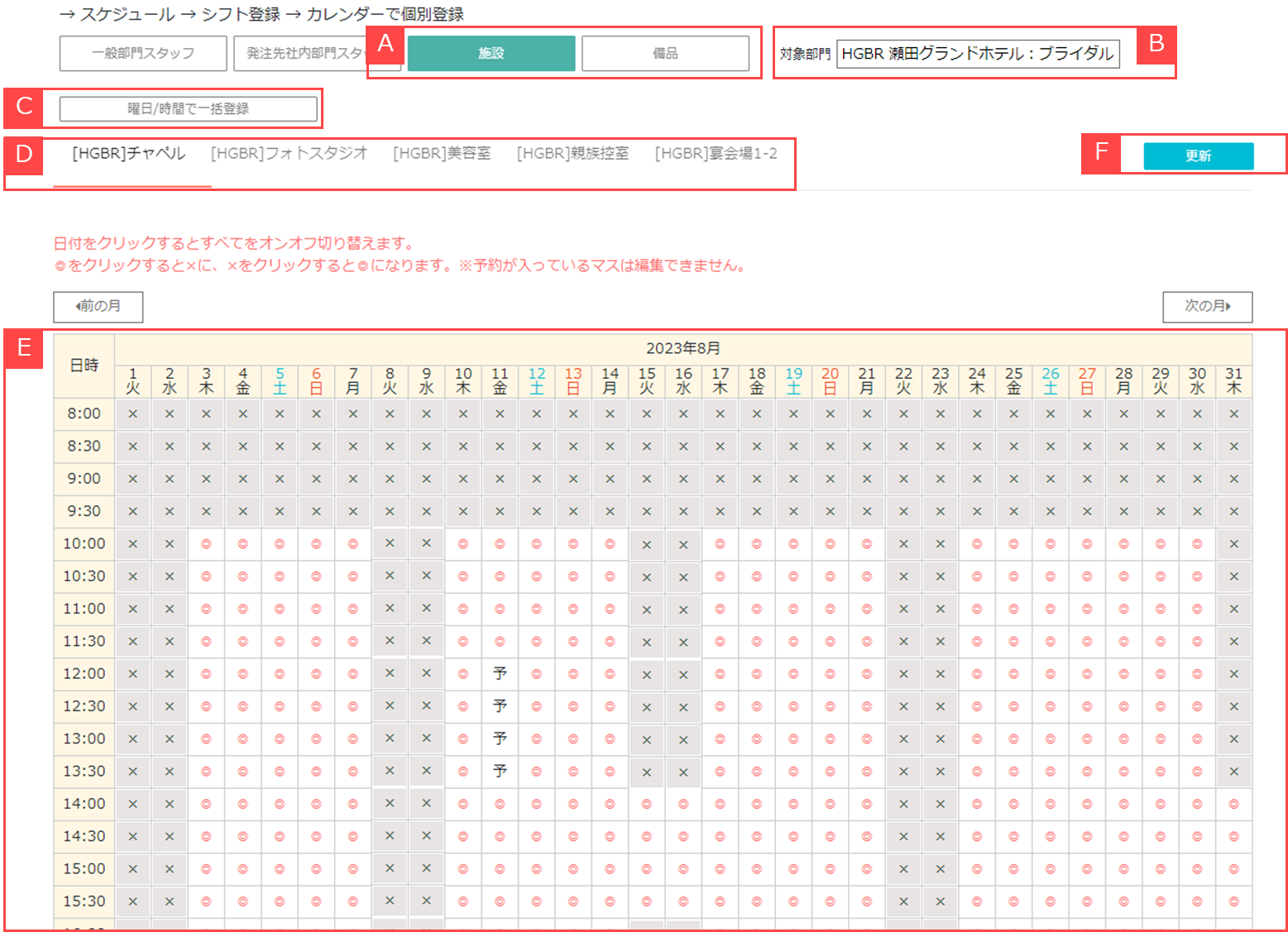Toggle the ◎ cell at 10:00 on August 3
1288x932 pixels.
click(x=206, y=543)
